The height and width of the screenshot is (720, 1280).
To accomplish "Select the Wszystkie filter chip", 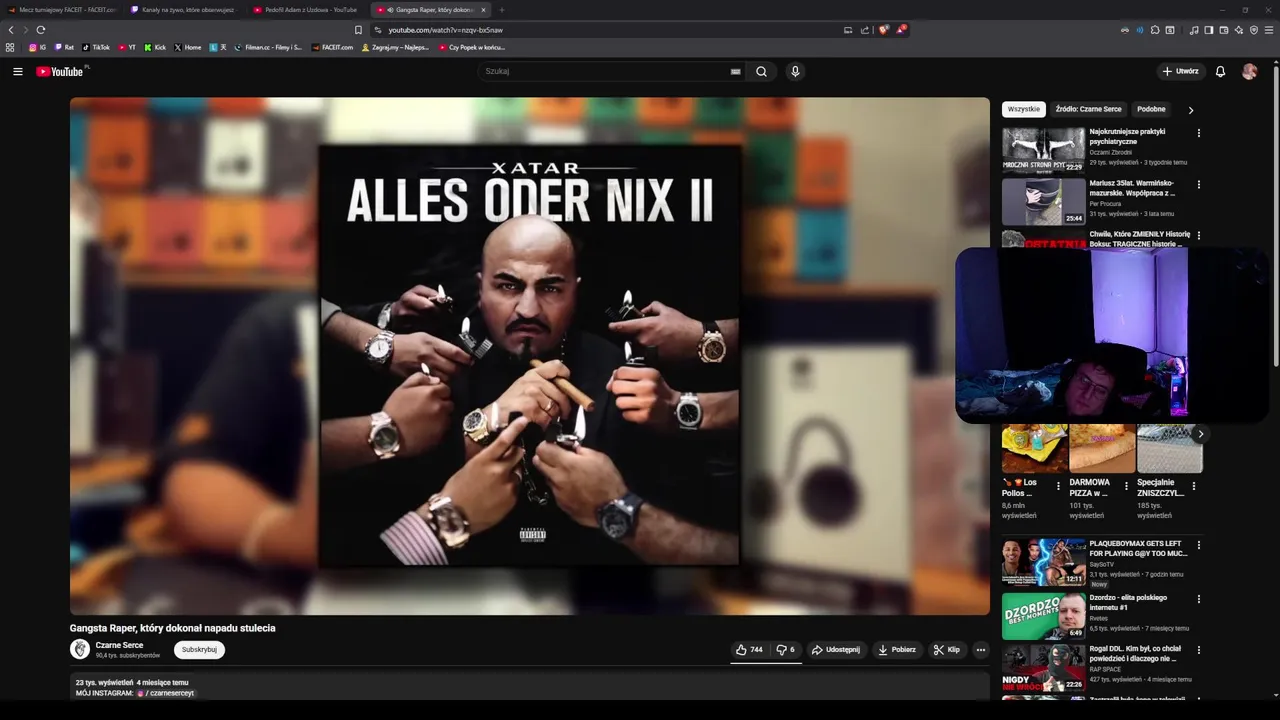I will [x=1023, y=109].
